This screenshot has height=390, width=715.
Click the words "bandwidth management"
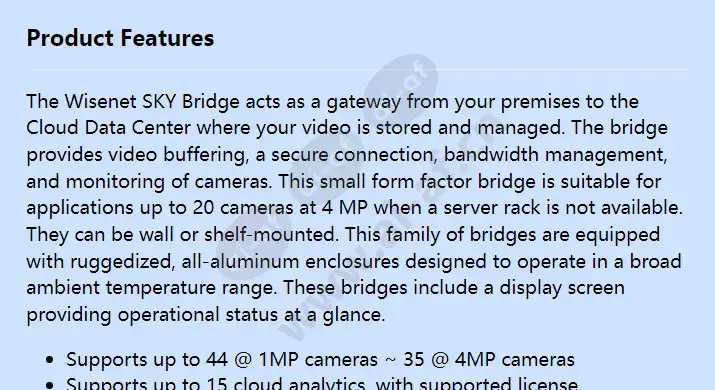(555, 155)
